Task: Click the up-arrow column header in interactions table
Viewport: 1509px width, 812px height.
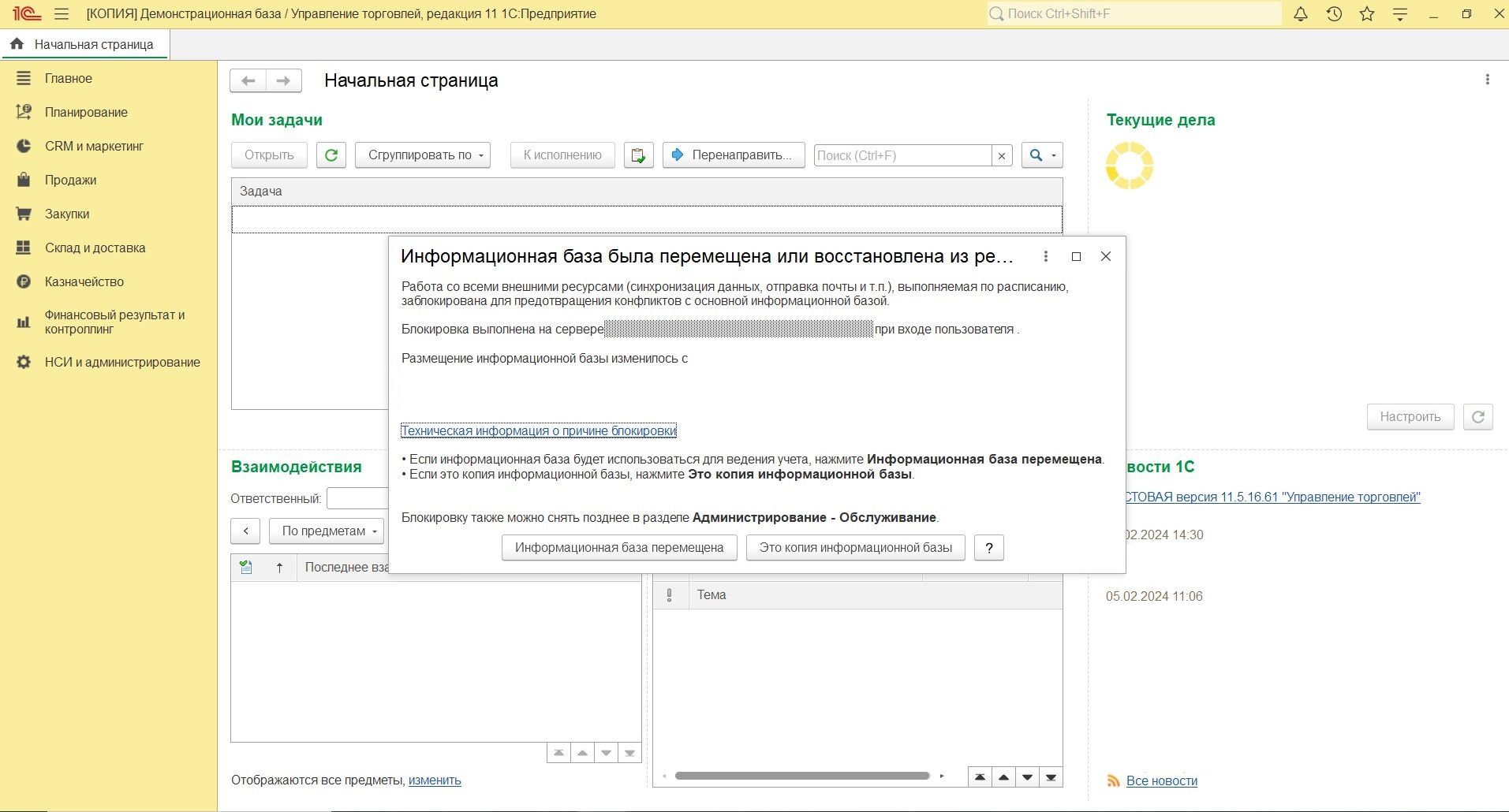Action: pyautogui.click(x=279, y=568)
